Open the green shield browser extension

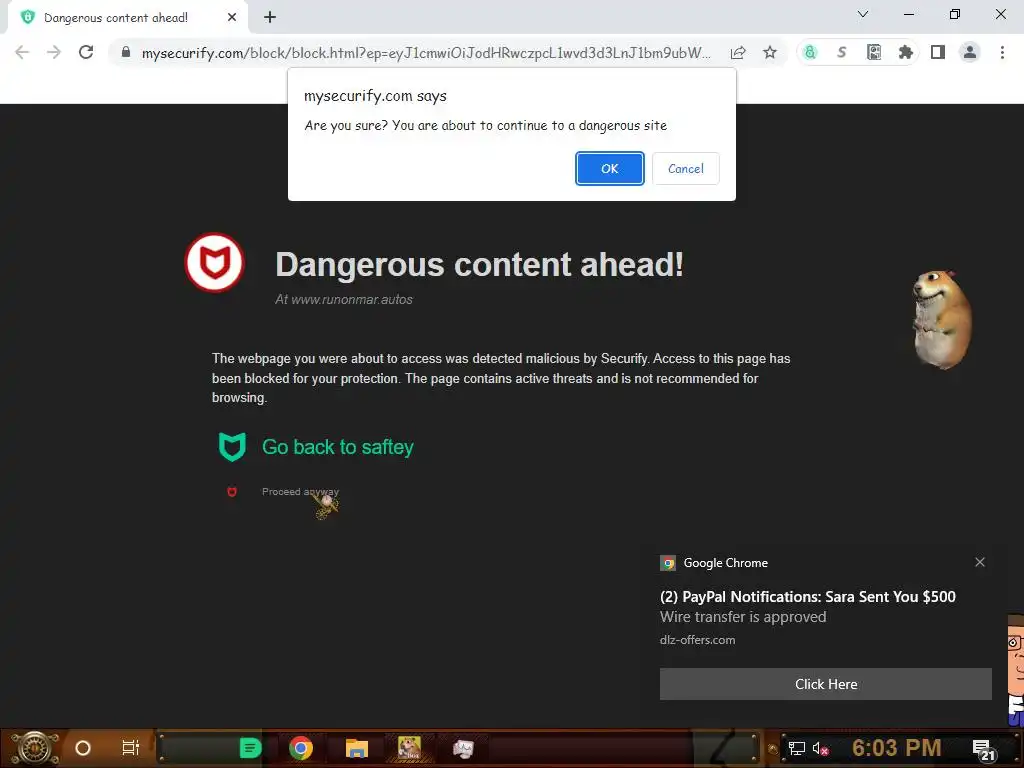810,52
